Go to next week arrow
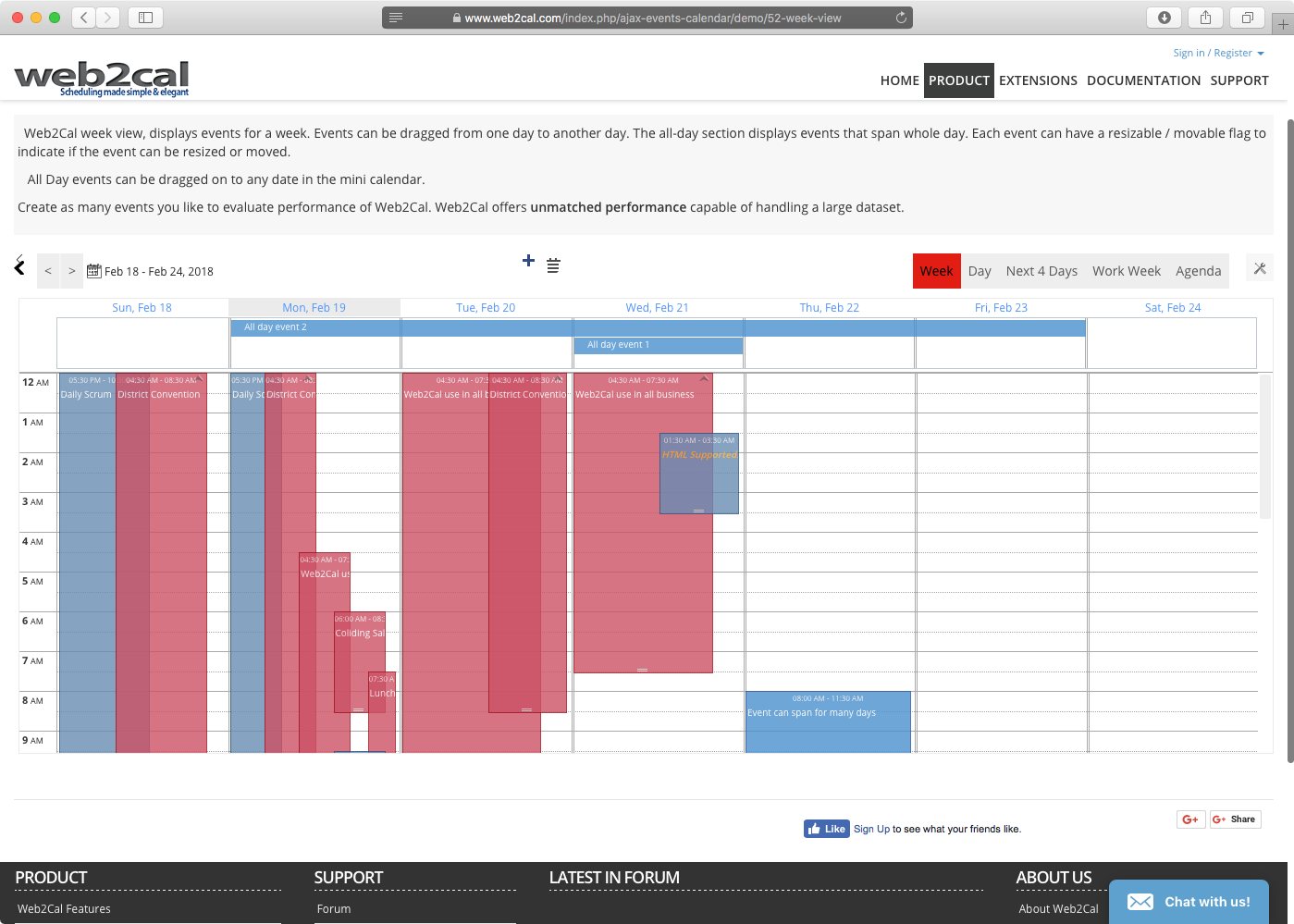The height and width of the screenshot is (924, 1294). click(x=72, y=271)
